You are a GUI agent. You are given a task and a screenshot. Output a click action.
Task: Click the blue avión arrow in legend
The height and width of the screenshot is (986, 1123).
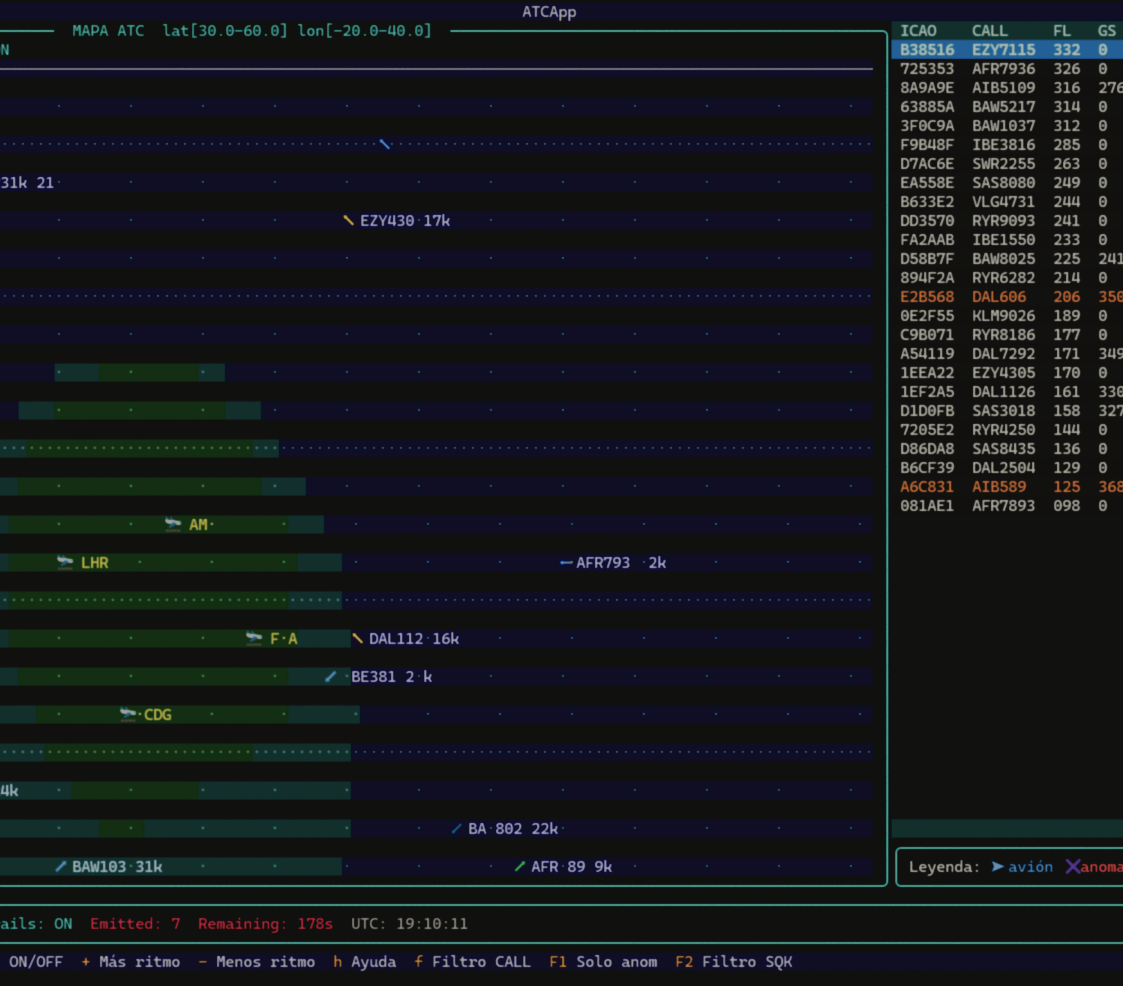997,867
